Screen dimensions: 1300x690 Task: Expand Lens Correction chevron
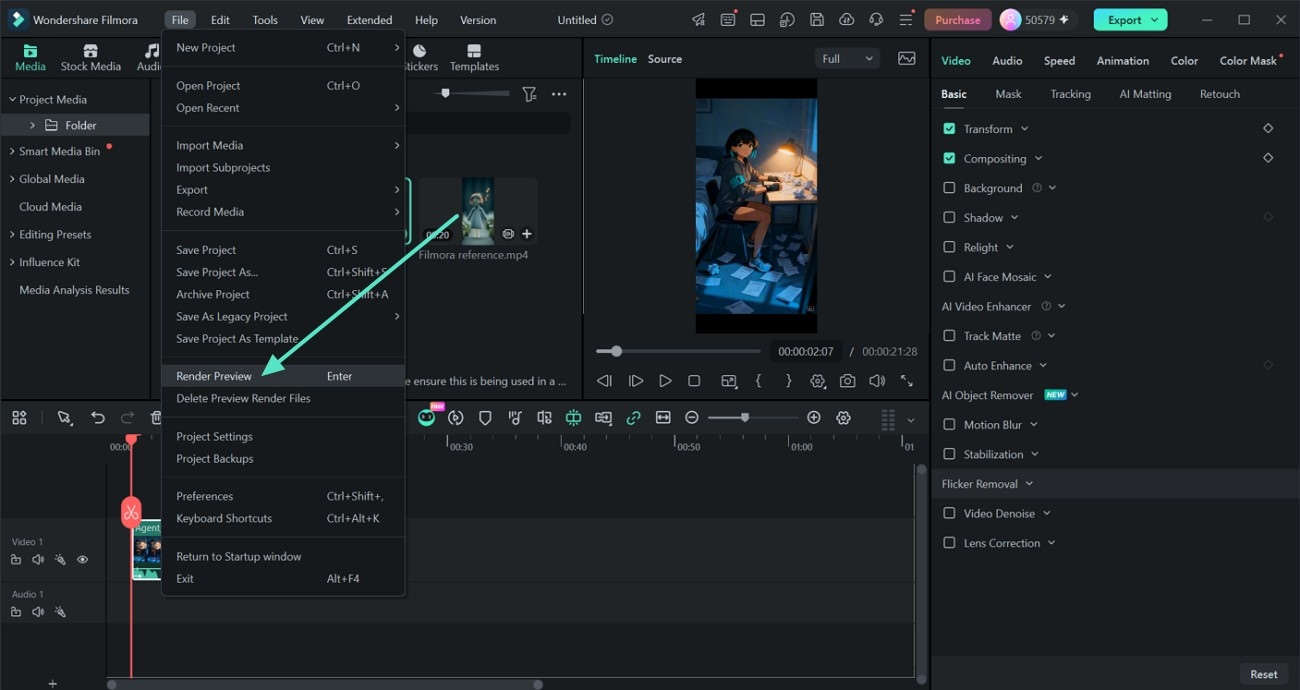1051,543
